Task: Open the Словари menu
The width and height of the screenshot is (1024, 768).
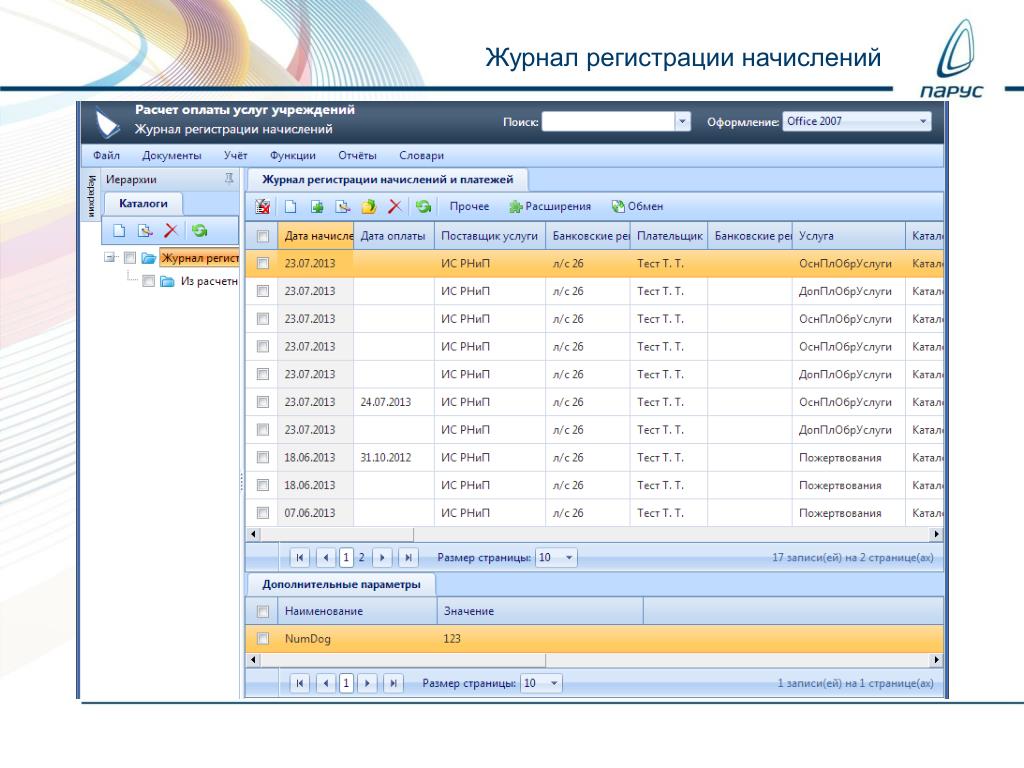Action: [421, 155]
